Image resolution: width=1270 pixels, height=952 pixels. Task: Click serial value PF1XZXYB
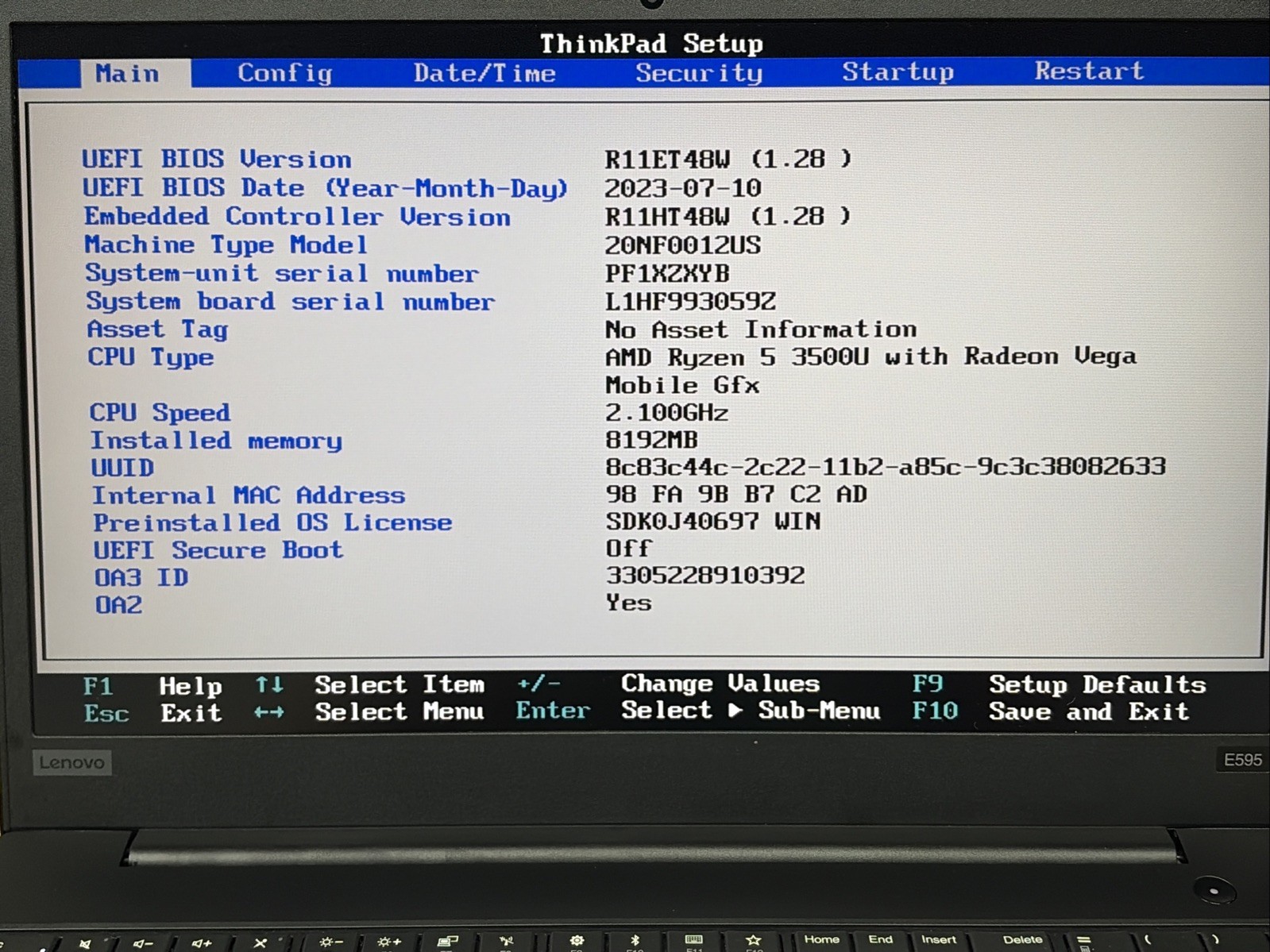click(x=667, y=273)
